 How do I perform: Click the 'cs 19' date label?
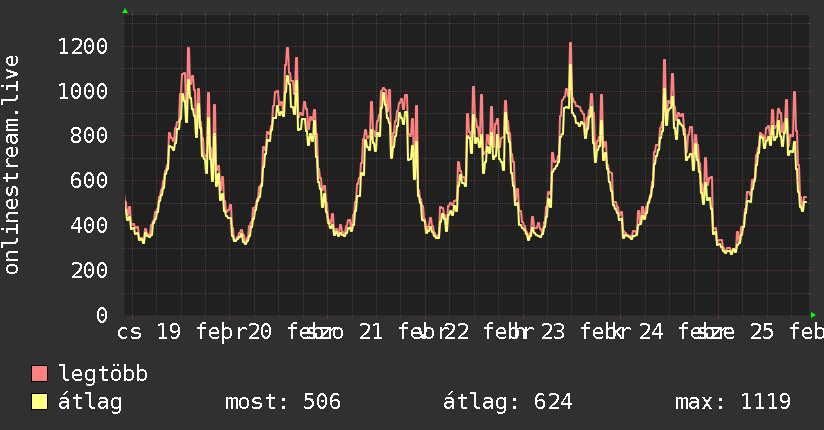(149, 332)
